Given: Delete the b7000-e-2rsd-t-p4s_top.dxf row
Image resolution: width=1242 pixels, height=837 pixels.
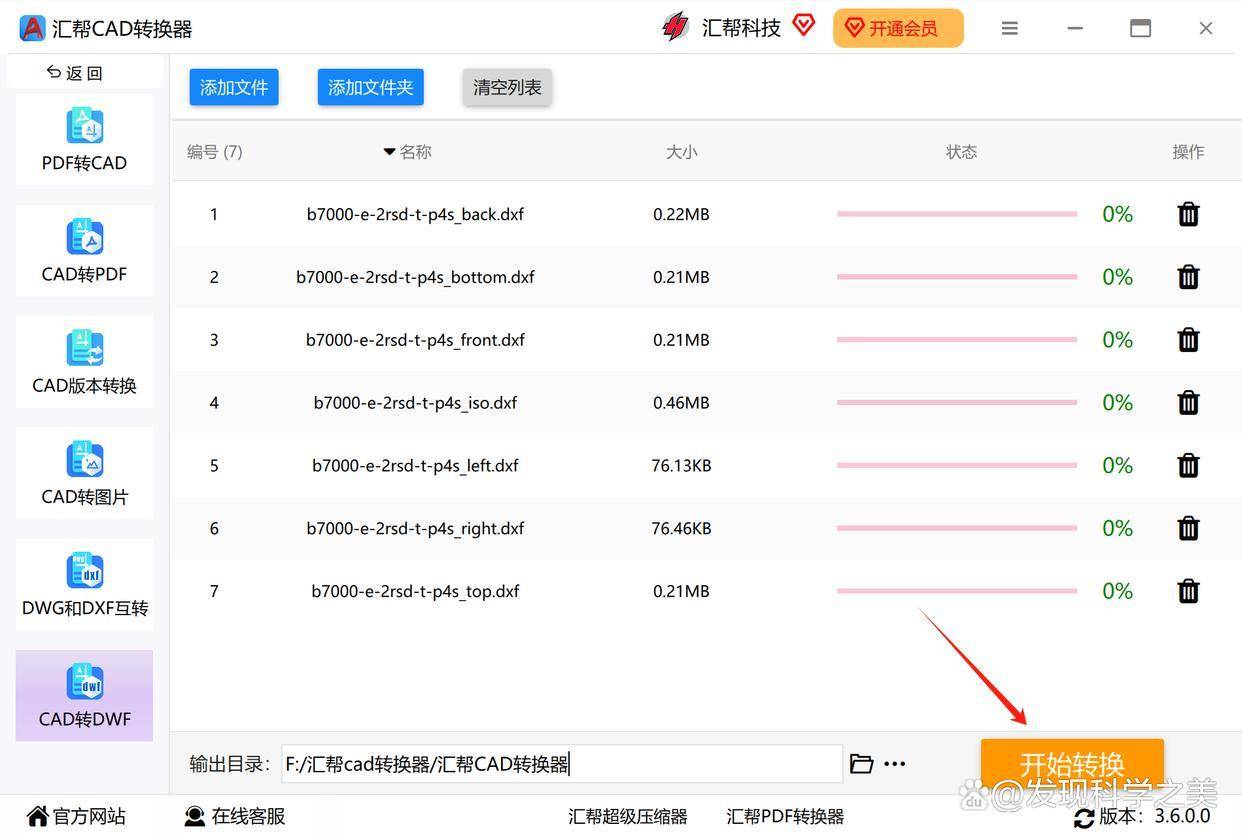Looking at the screenshot, I should [x=1188, y=591].
